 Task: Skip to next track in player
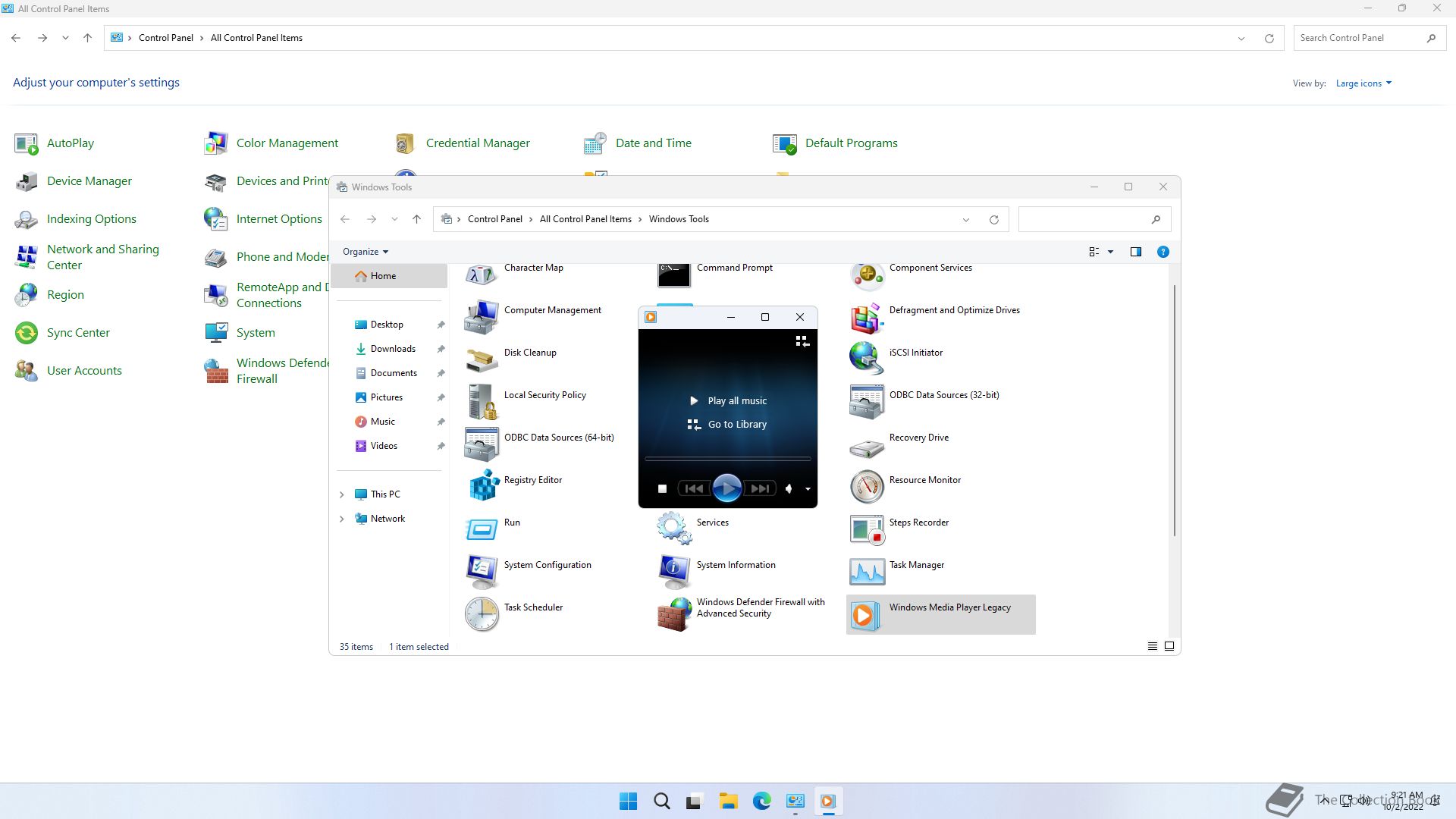click(x=760, y=489)
